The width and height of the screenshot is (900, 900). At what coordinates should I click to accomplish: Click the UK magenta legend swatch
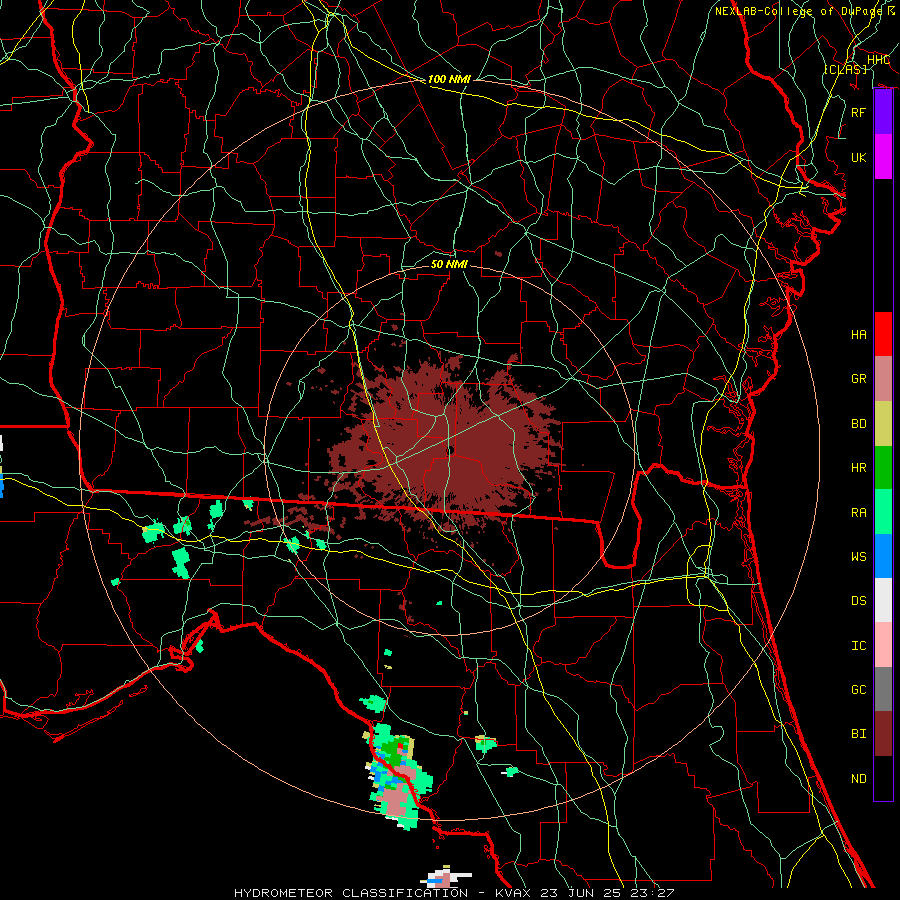pos(883,157)
